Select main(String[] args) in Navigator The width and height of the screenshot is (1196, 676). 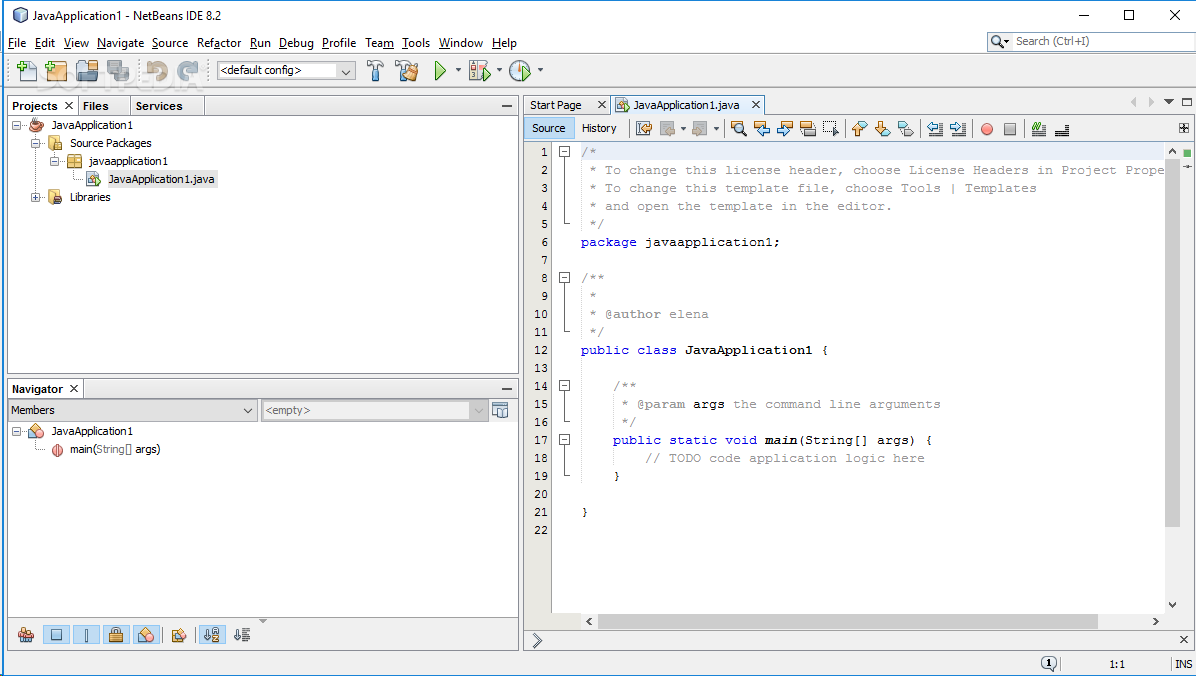point(115,449)
